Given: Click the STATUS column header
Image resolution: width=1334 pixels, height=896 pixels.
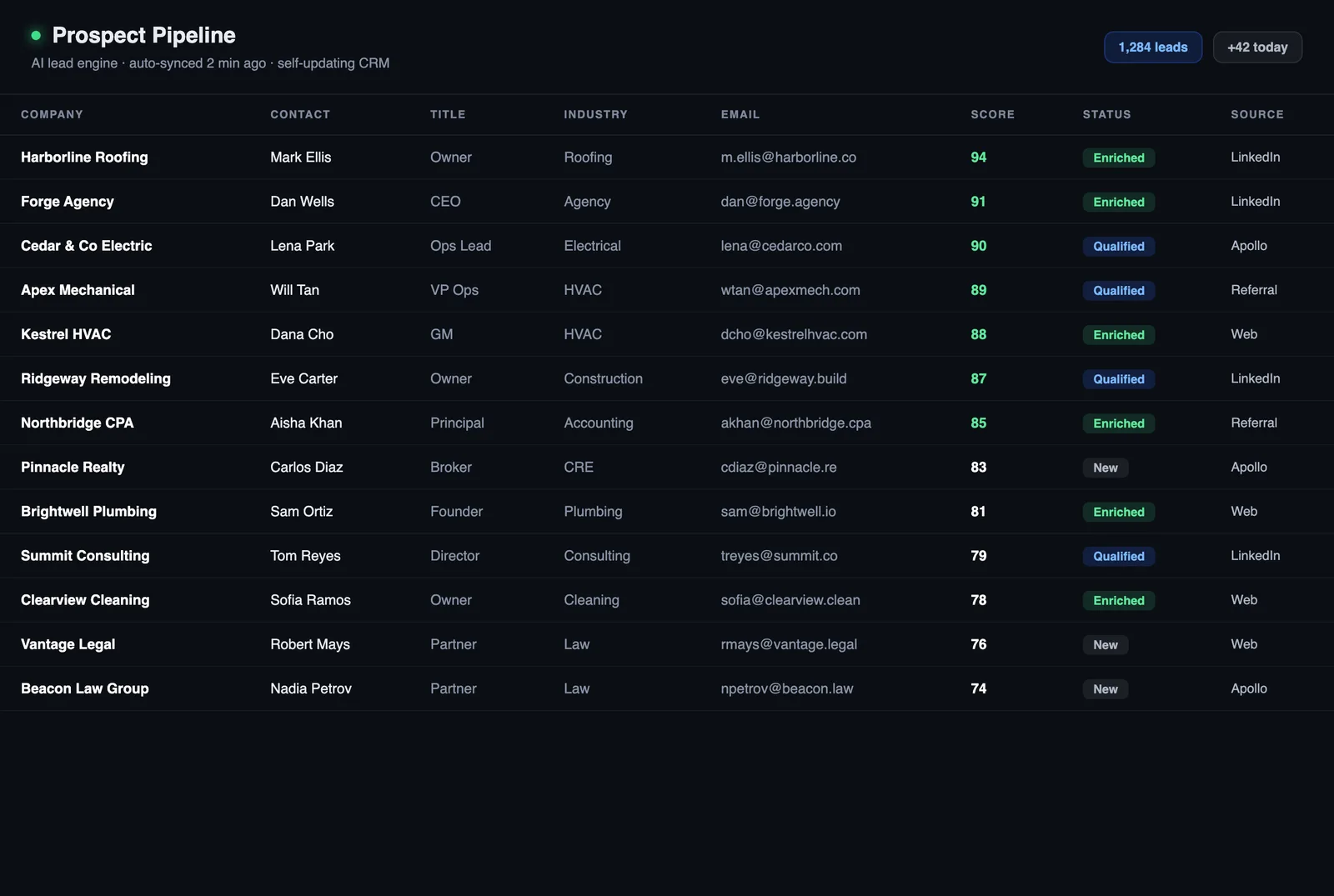Looking at the screenshot, I should [1106, 114].
